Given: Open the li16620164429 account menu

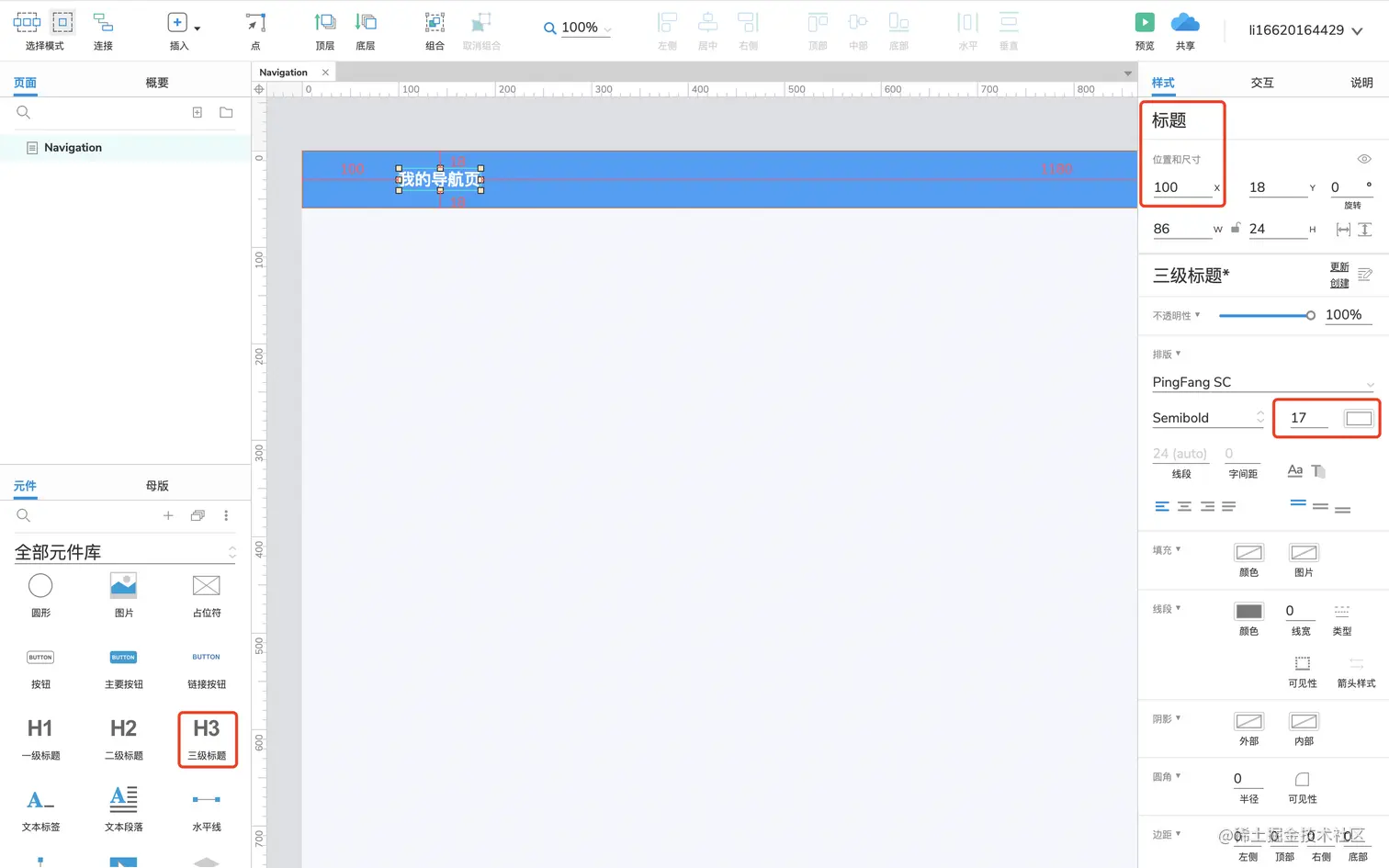Looking at the screenshot, I should pos(1305,28).
